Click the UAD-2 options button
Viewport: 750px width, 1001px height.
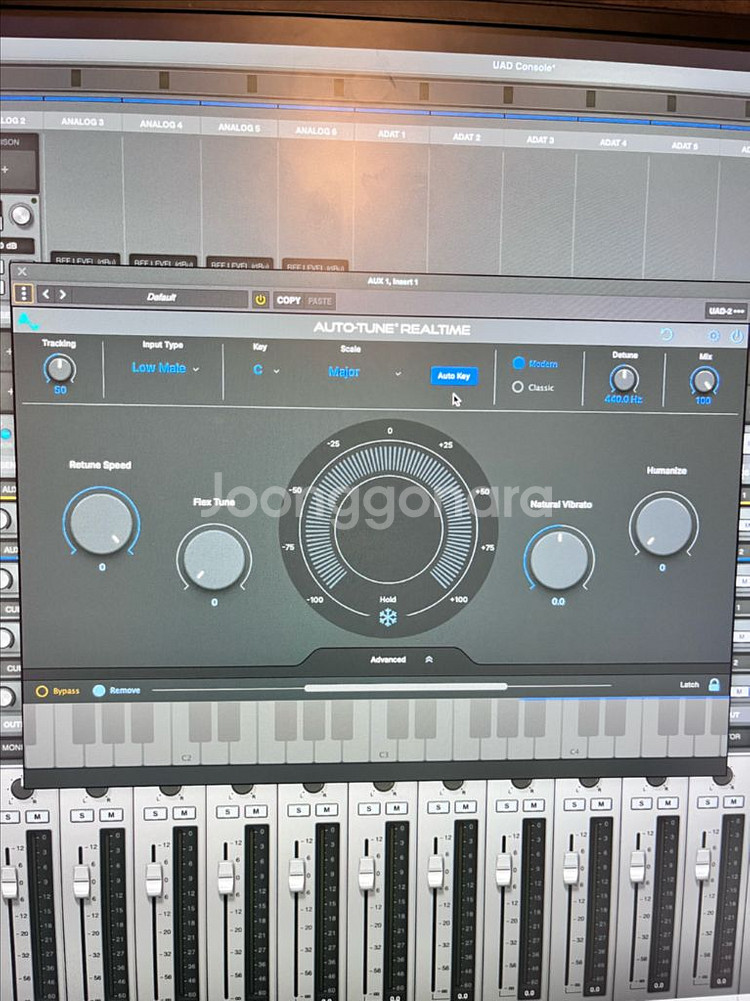click(x=726, y=311)
